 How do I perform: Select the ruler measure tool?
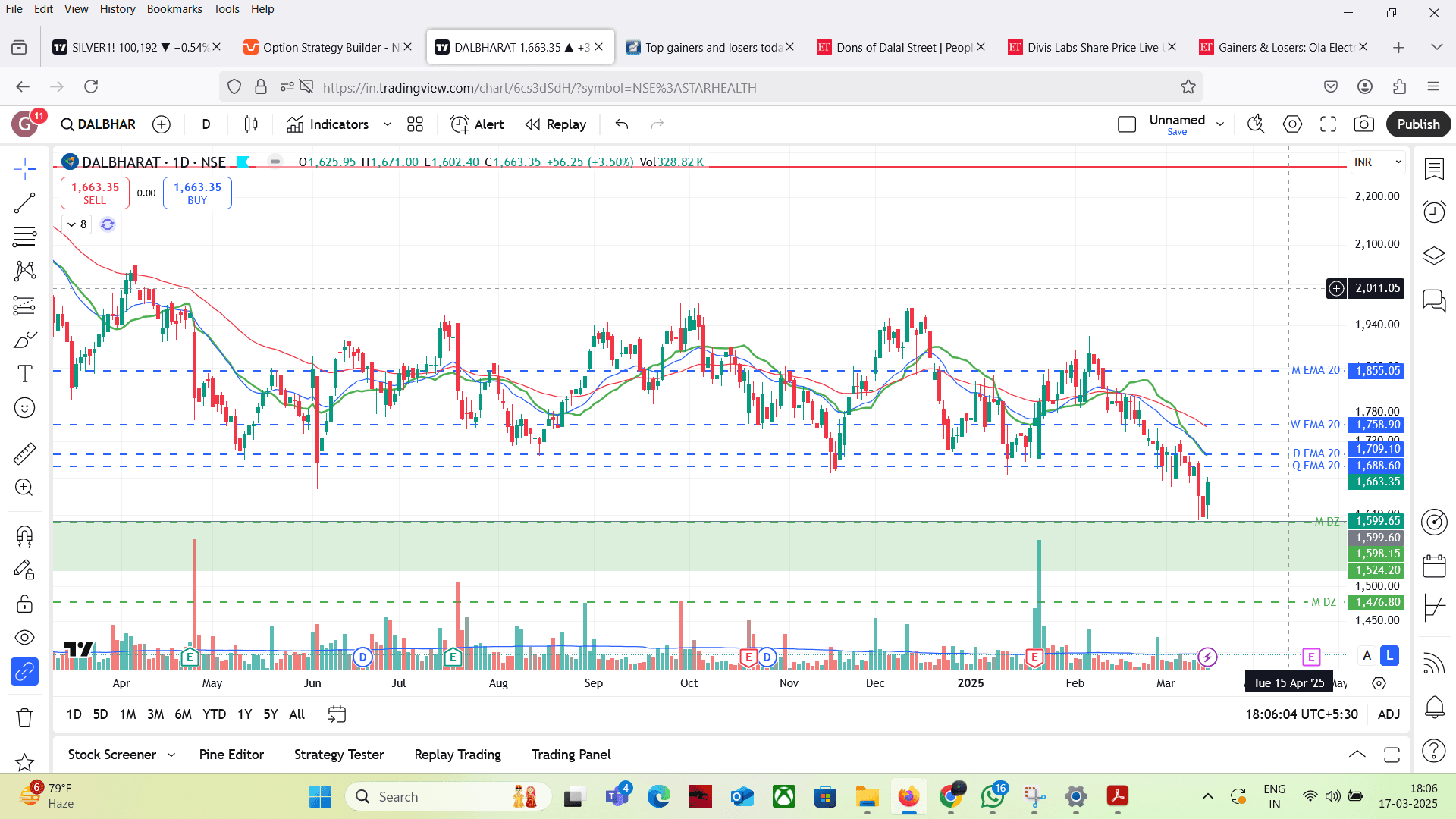(x=25, y=453)
